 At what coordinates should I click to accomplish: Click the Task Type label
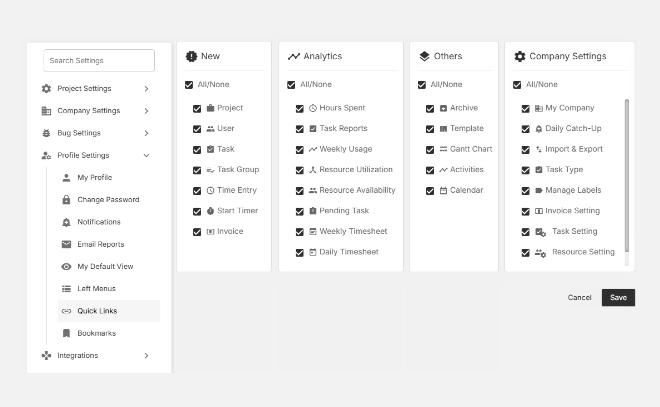[x=564, y=170]
